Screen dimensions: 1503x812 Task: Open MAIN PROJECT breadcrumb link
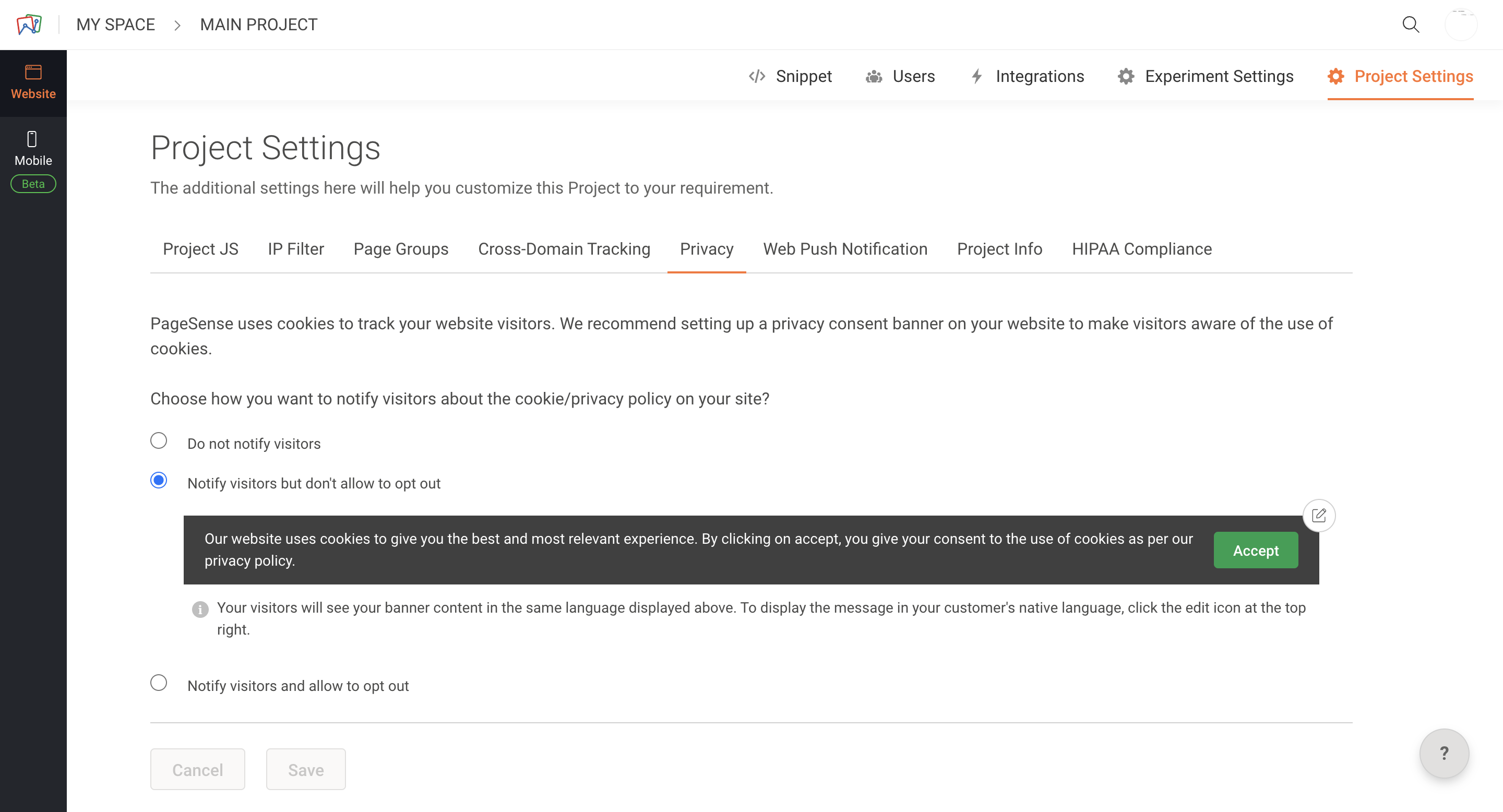258,25
